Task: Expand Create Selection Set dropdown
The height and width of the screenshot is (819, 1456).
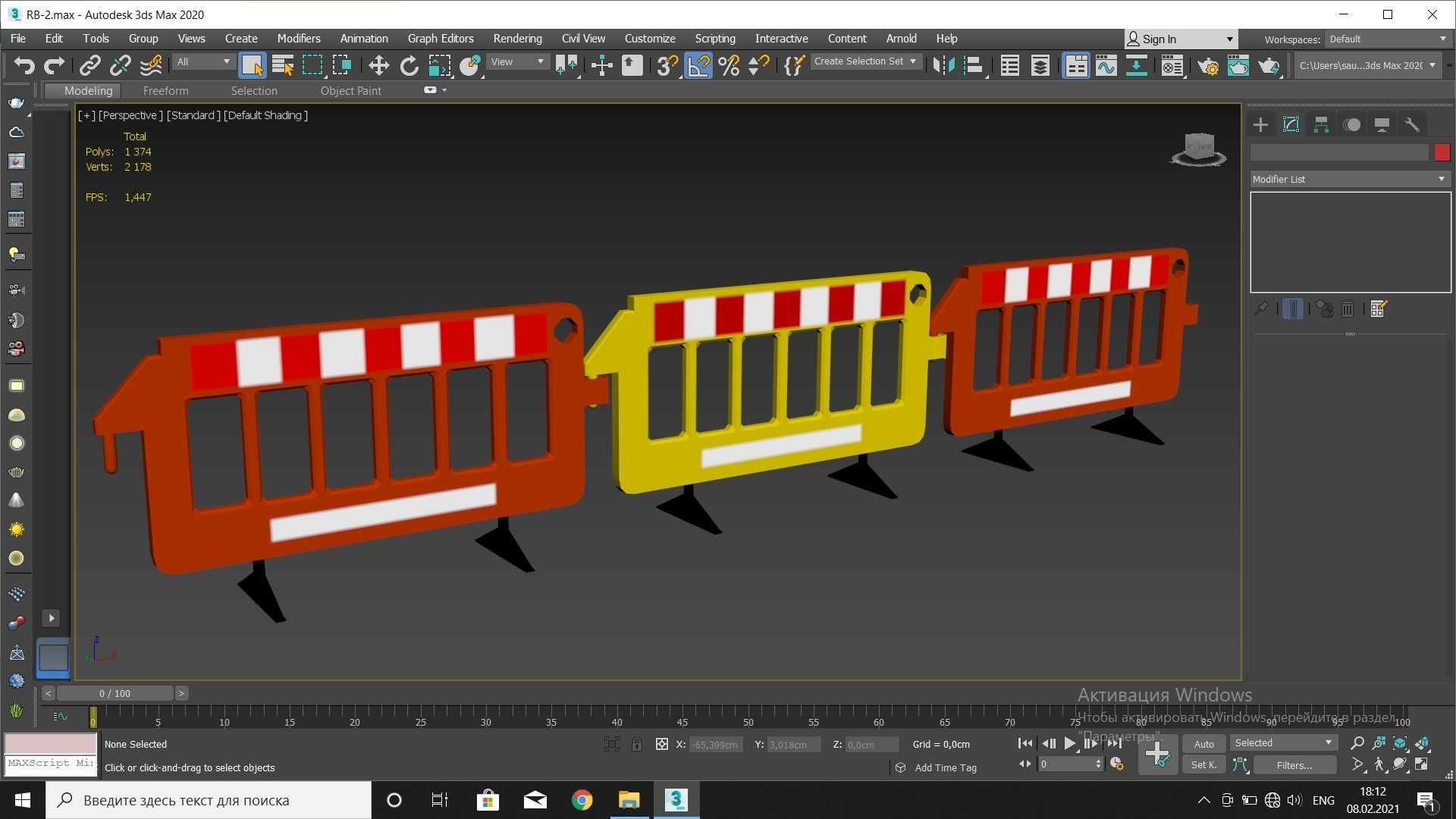Action: pos(866,61)
